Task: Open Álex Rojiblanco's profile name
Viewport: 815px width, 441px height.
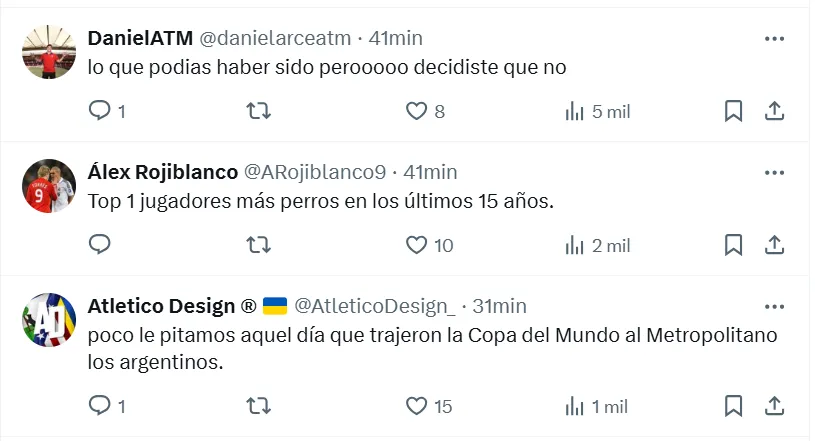Action: (163, 171)
